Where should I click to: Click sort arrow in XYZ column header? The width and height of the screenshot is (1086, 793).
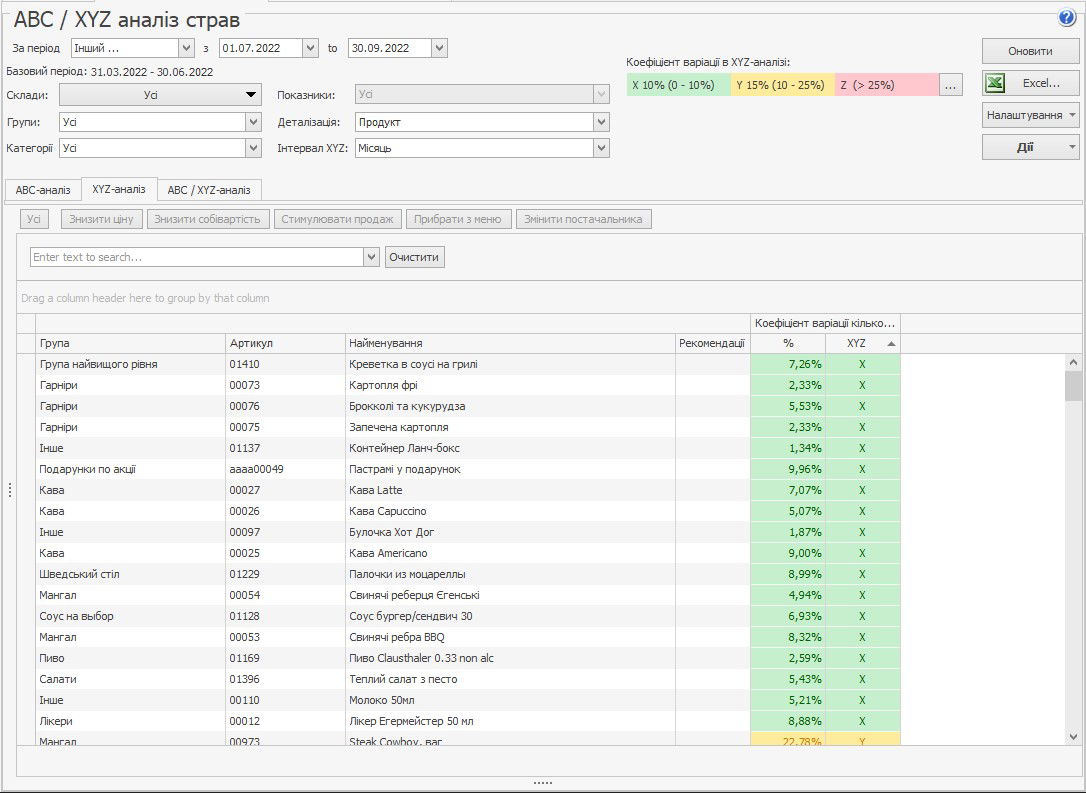[x=891, y=344]
